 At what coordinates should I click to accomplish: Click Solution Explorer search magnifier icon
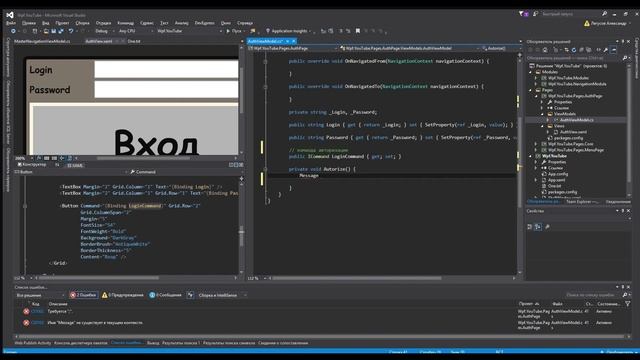624,58
